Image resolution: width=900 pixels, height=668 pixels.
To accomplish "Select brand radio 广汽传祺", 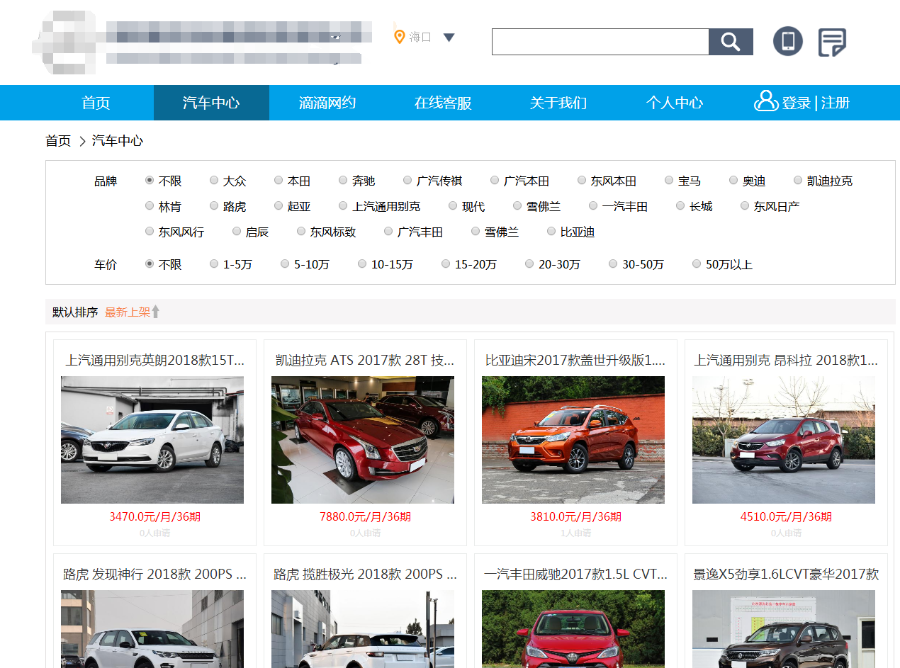I will [x=407, y=180].
